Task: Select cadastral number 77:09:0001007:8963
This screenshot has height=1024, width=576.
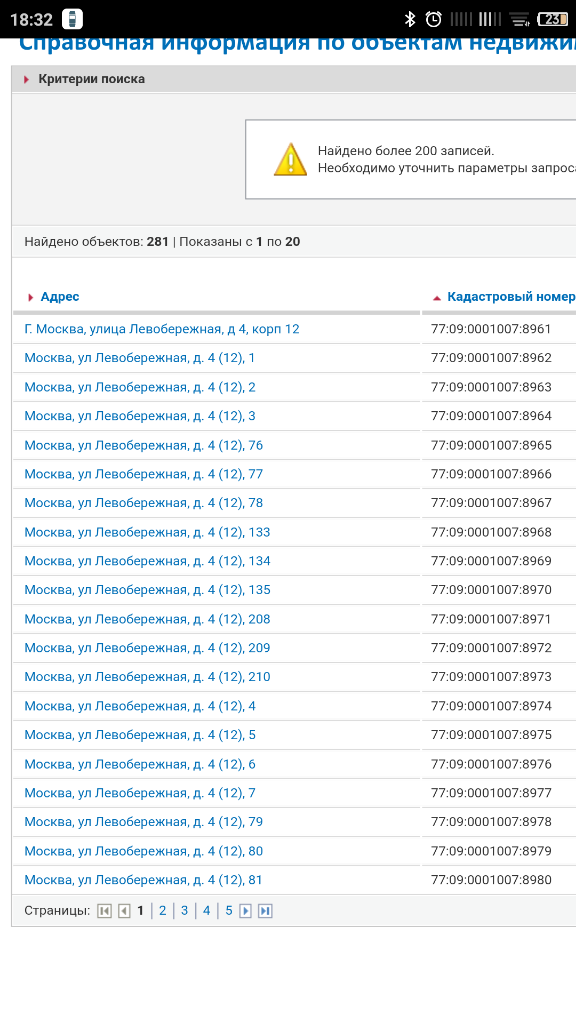Action: tap(491, 387)
